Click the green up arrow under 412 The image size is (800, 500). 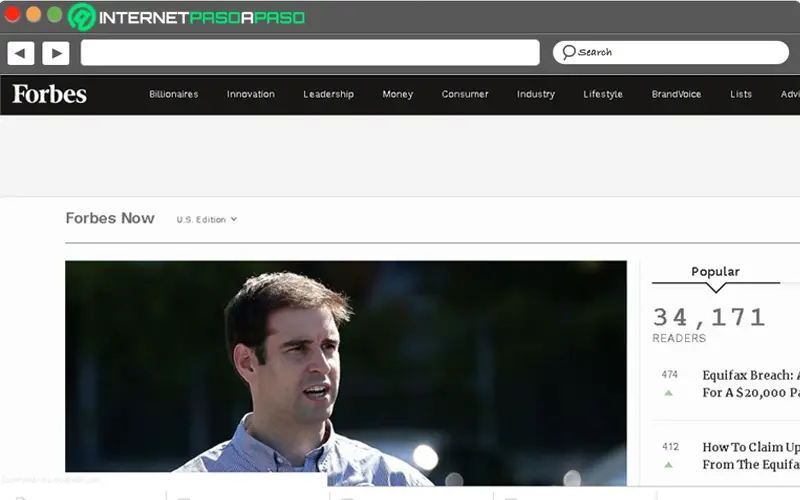[x=668, y=465]
